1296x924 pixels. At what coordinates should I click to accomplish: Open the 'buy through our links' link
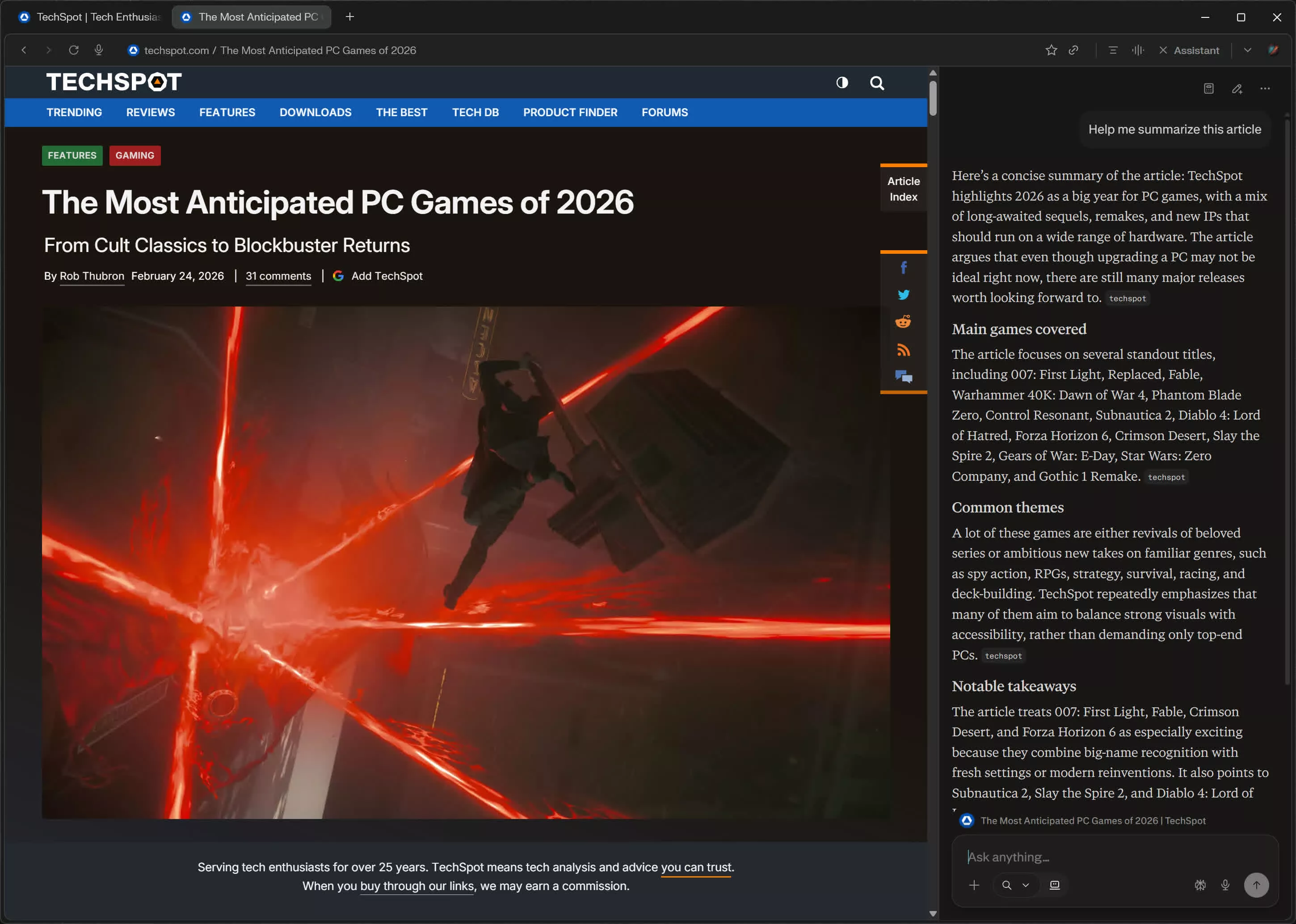(417, 886)
